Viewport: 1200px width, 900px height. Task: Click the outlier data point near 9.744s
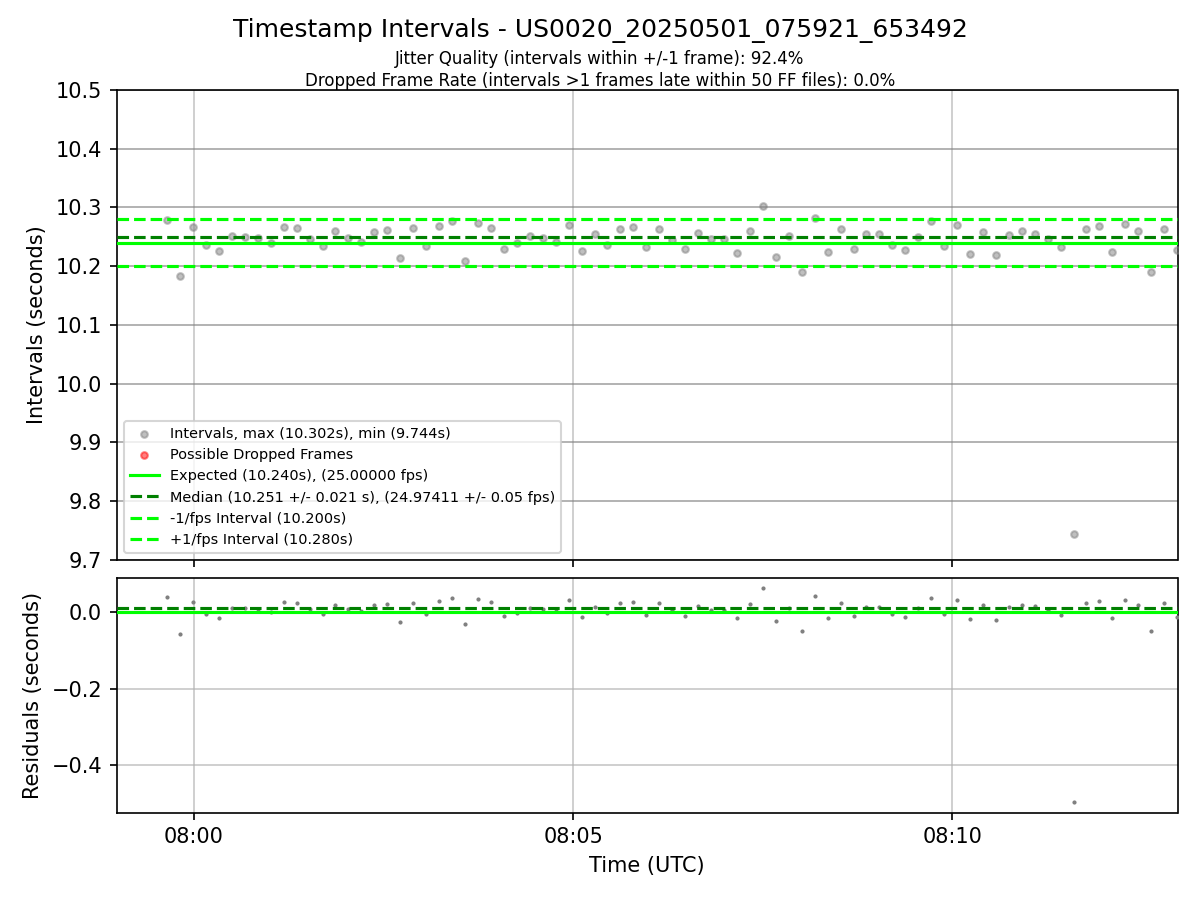pos(1074,534)
